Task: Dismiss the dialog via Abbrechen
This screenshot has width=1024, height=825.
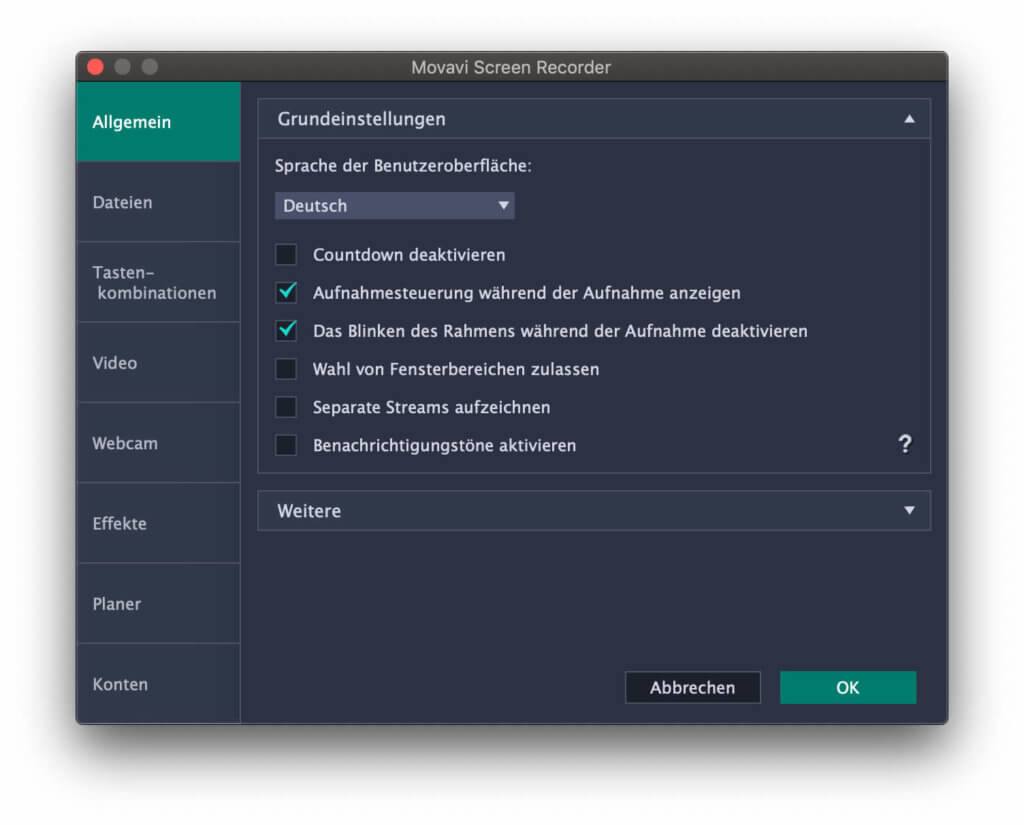Action: coord(692,688)
